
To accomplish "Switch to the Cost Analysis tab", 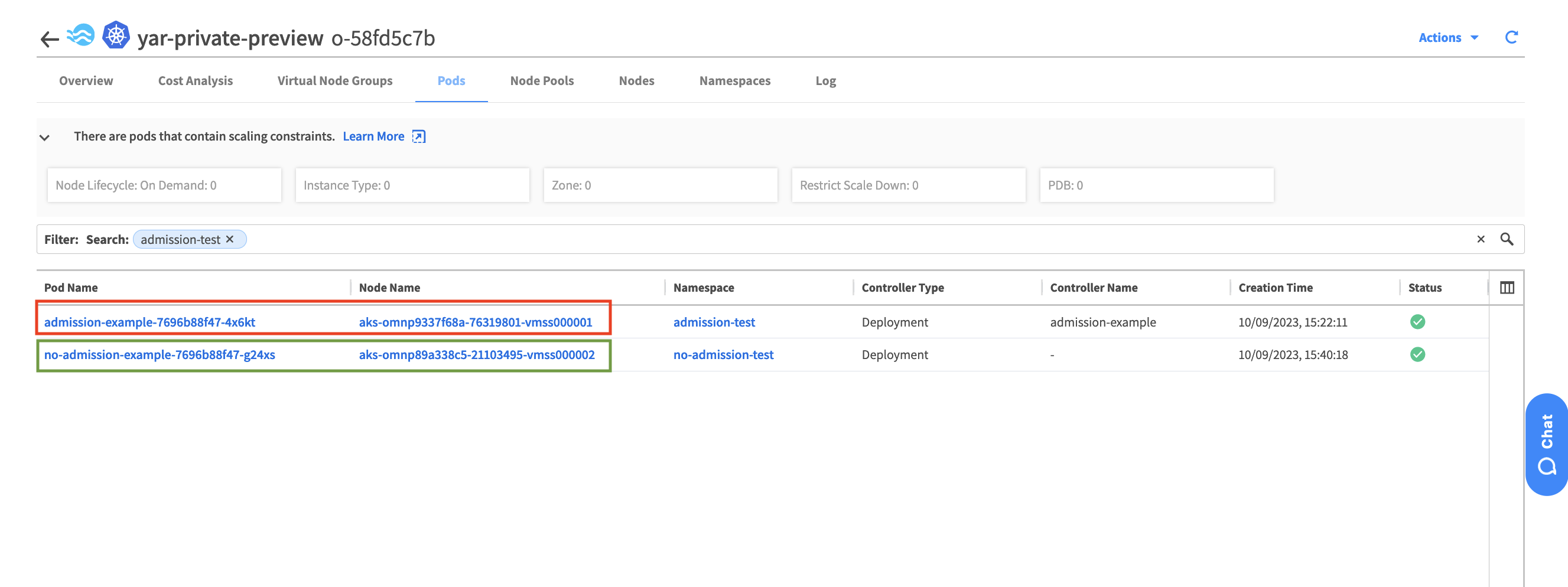I will (x=196, y=80).
